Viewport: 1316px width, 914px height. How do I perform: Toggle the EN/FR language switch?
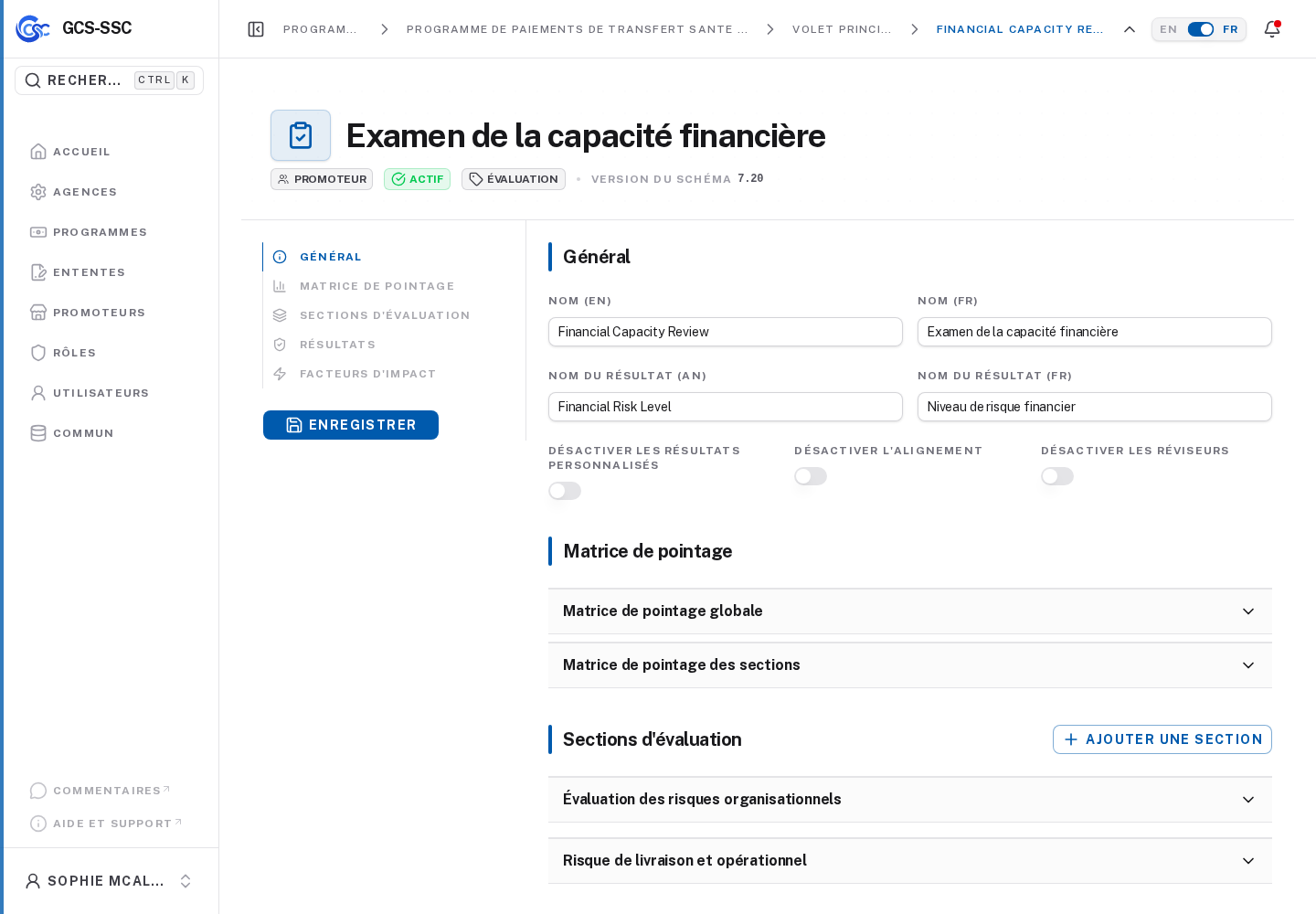click(x=1201, y=29)
